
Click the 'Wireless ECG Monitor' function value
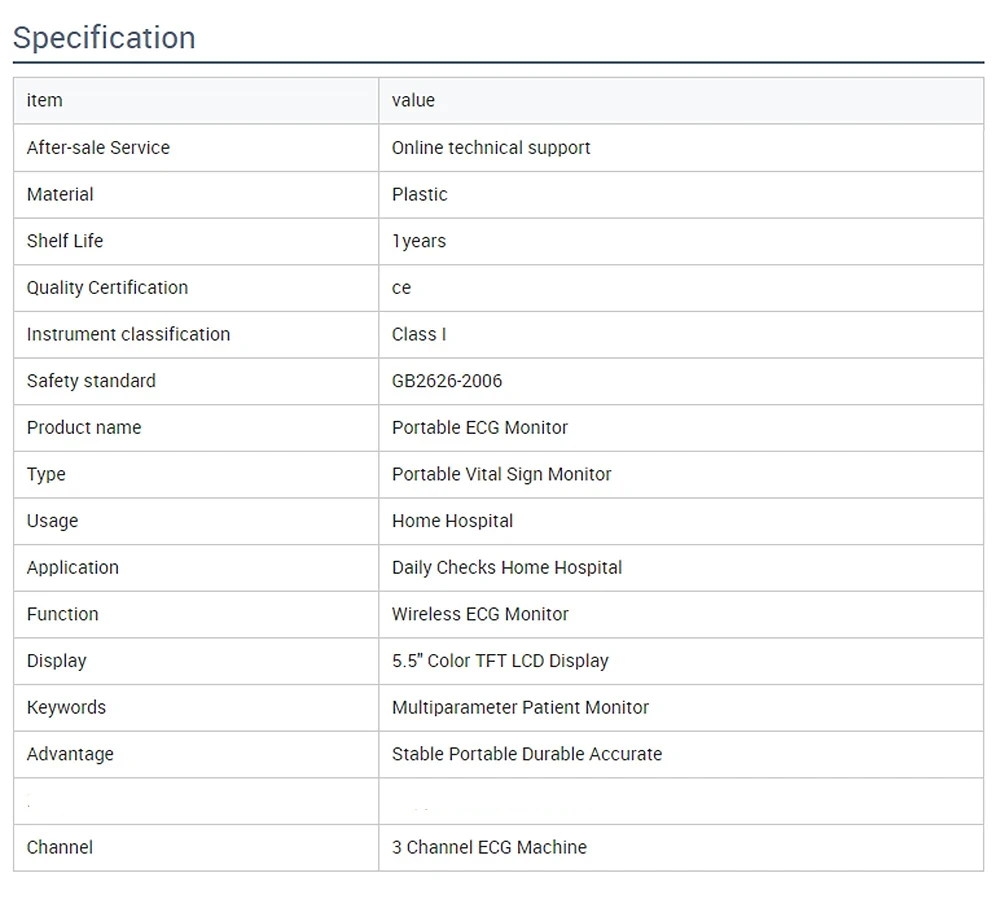click(x=480, y=614)
